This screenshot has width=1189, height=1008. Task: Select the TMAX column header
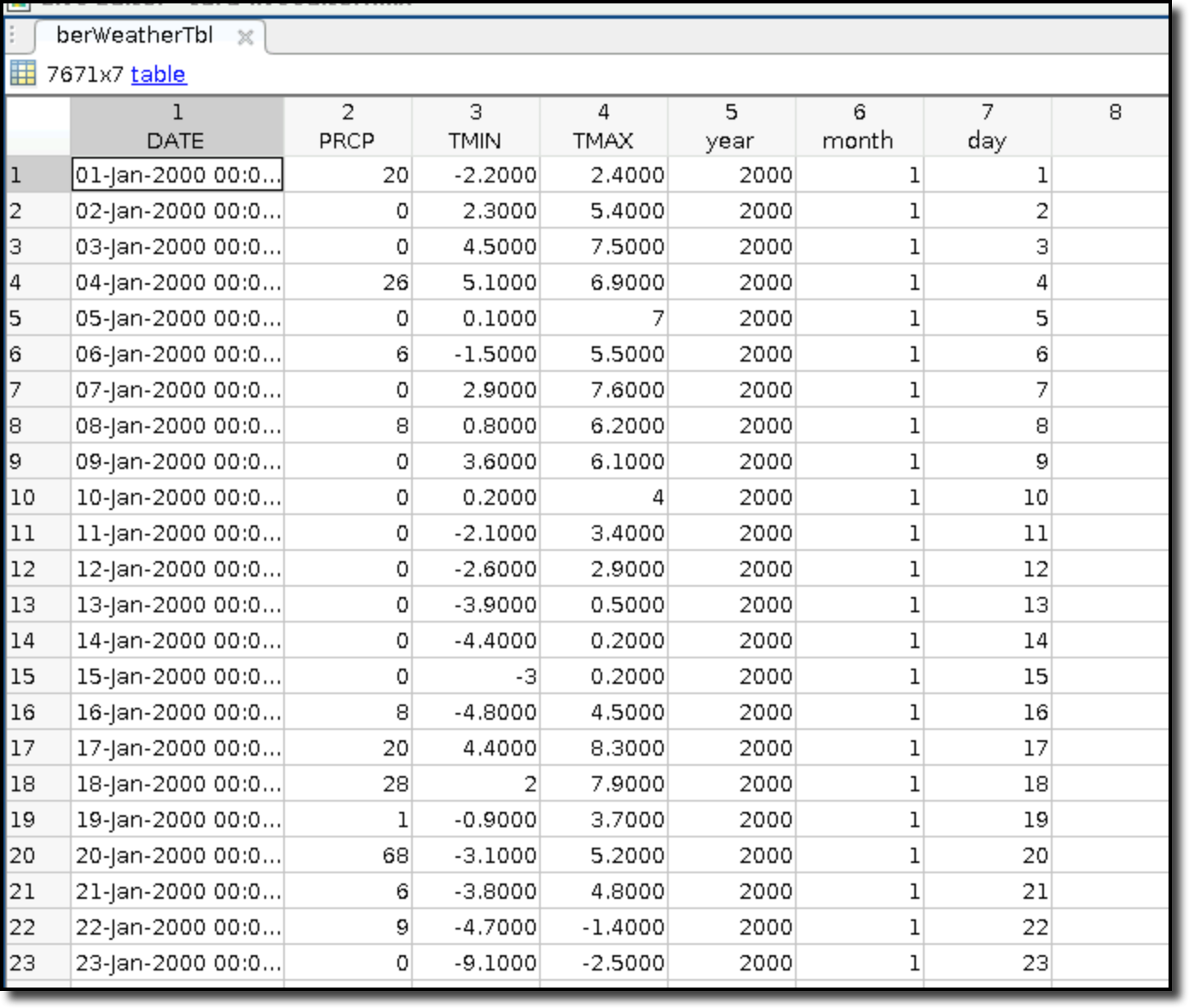click(x=603, y=126)
